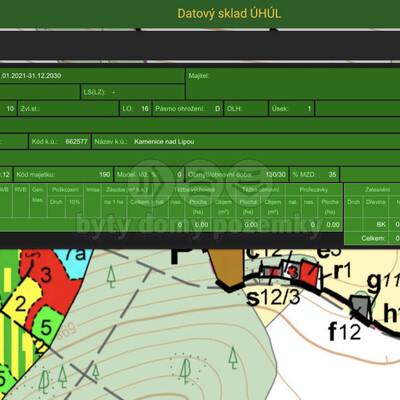Click Kód majetku value 190

105,174
